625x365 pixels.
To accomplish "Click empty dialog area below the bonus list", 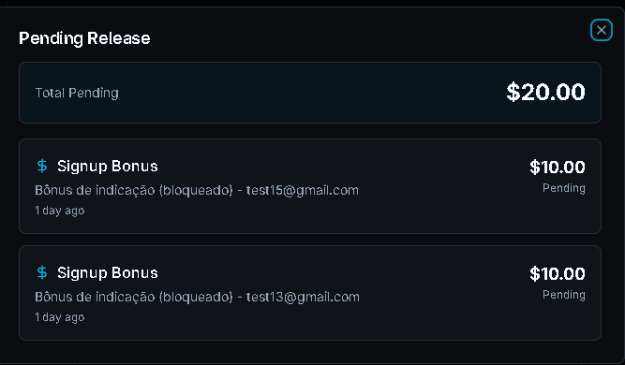I will tap(310, 351).
